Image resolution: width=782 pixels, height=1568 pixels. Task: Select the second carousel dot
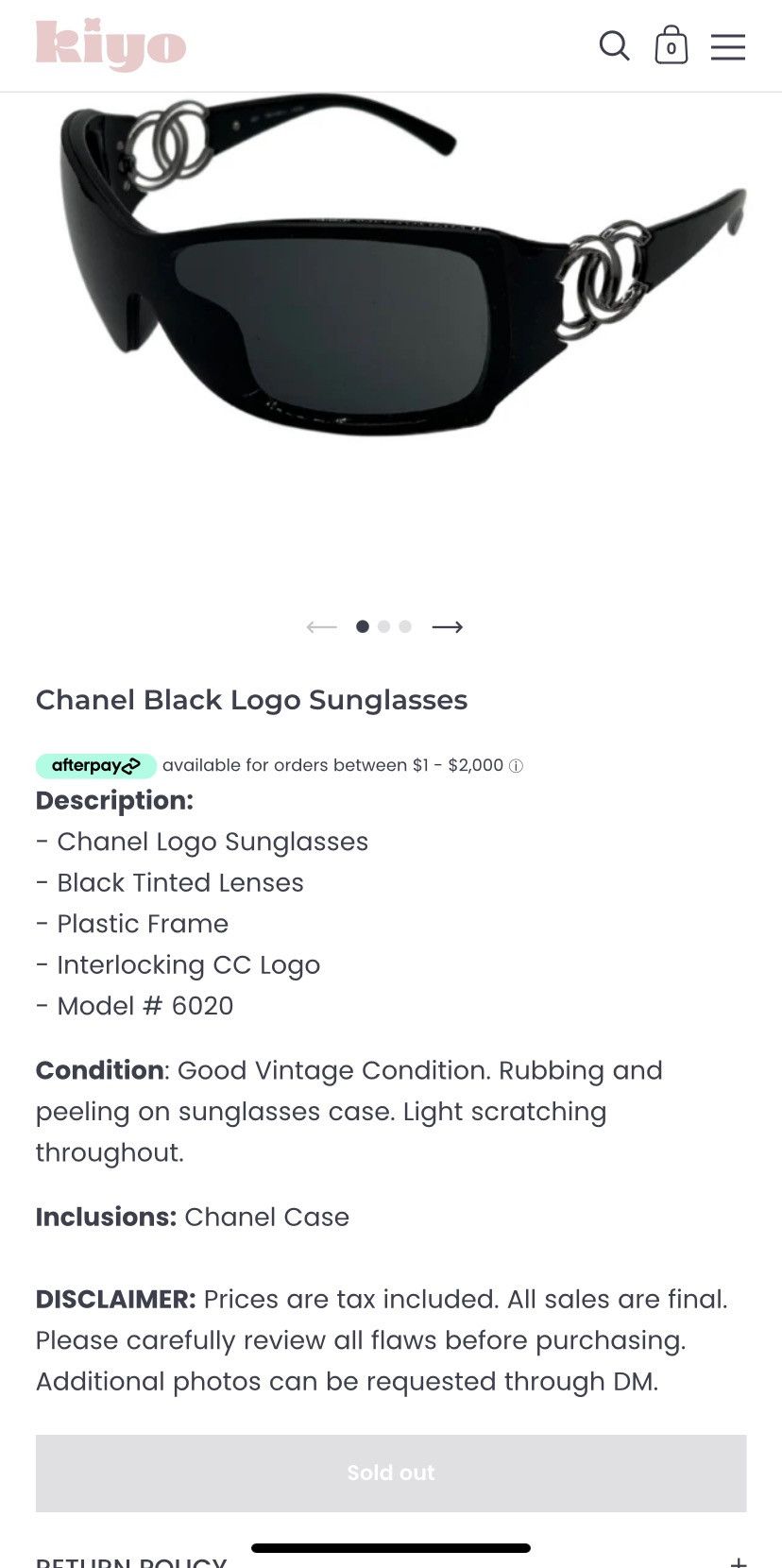(383, 626)
